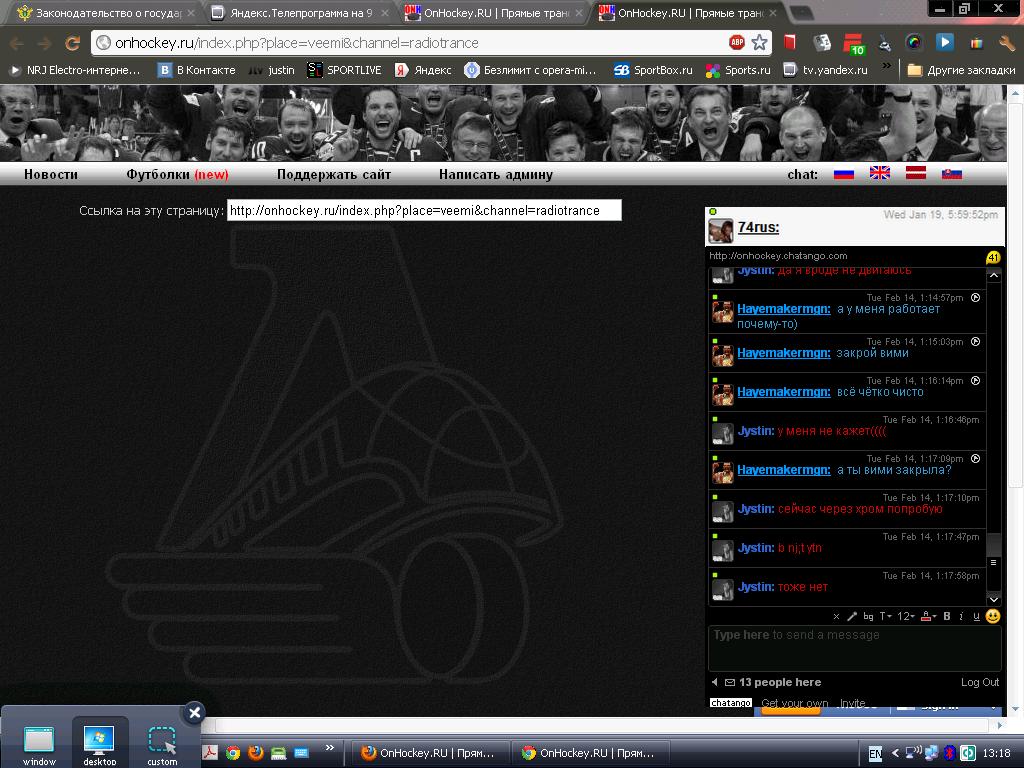Open the 'Новости' menu item
Image resolution: width=1024 pixels, height=768 pixels.
pos(51,174)
